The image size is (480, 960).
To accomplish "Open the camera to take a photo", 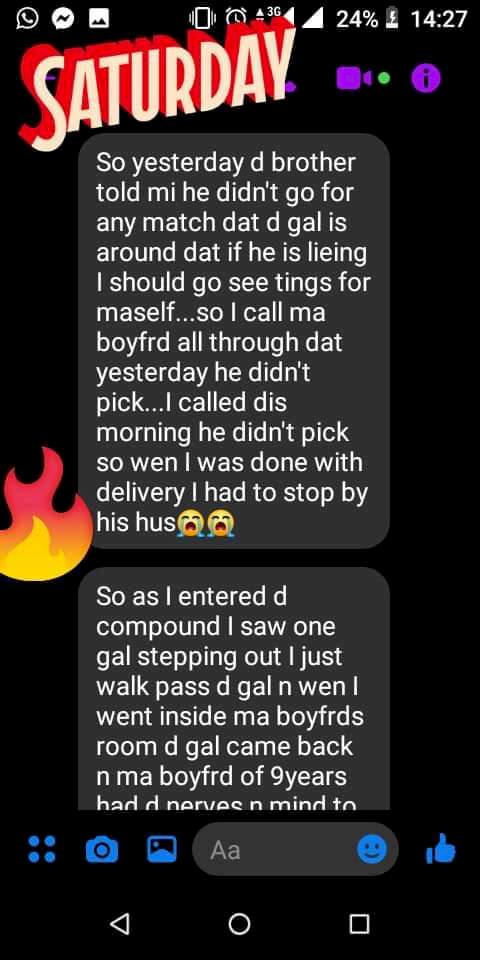I will 102,850.
